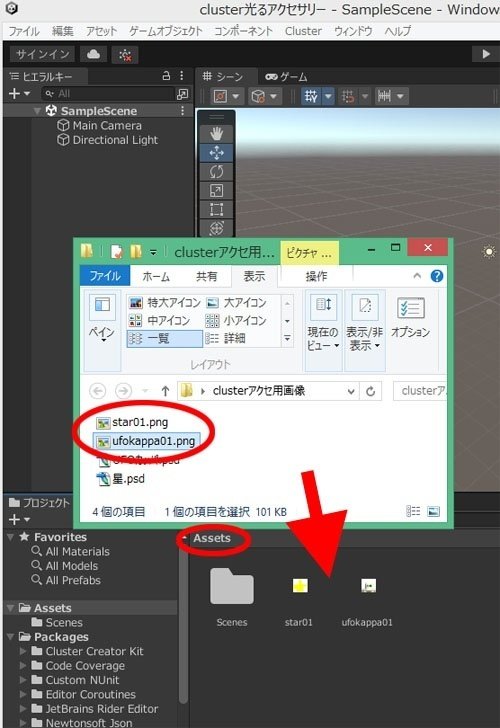Open the pivot mode dropdown arrow
The image size is (500, 728).
click(x=236, y=96)
